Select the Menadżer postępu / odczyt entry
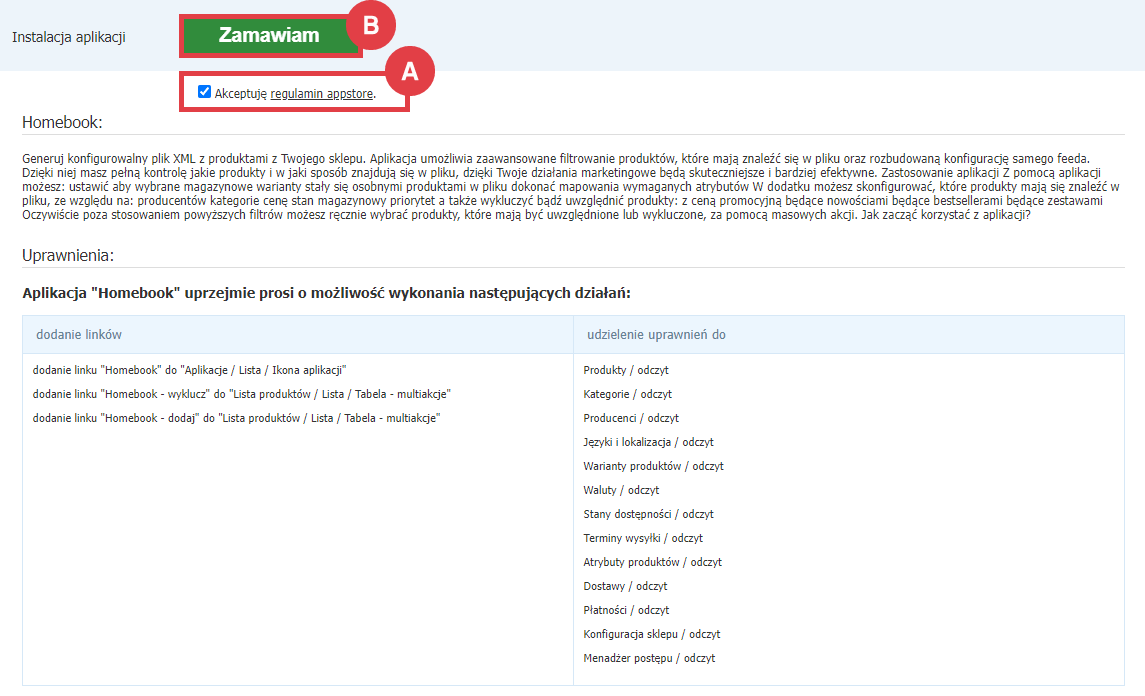 pyautogui.click(x=648, y=658)
